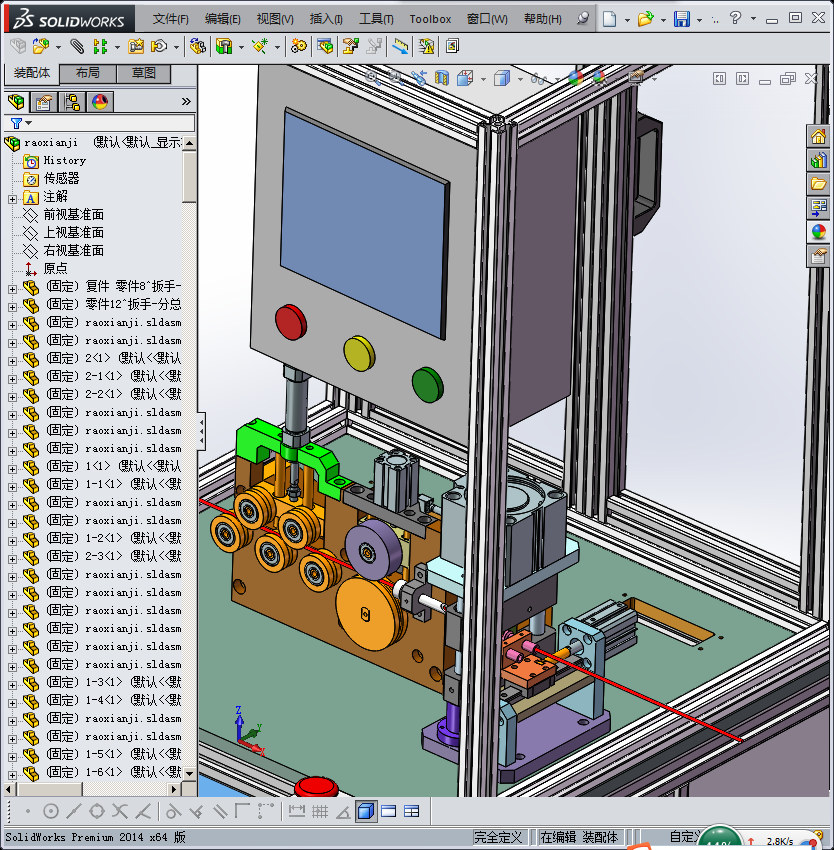Open Custom Properties in task pane
834x850 pixels.
(818, 256)
